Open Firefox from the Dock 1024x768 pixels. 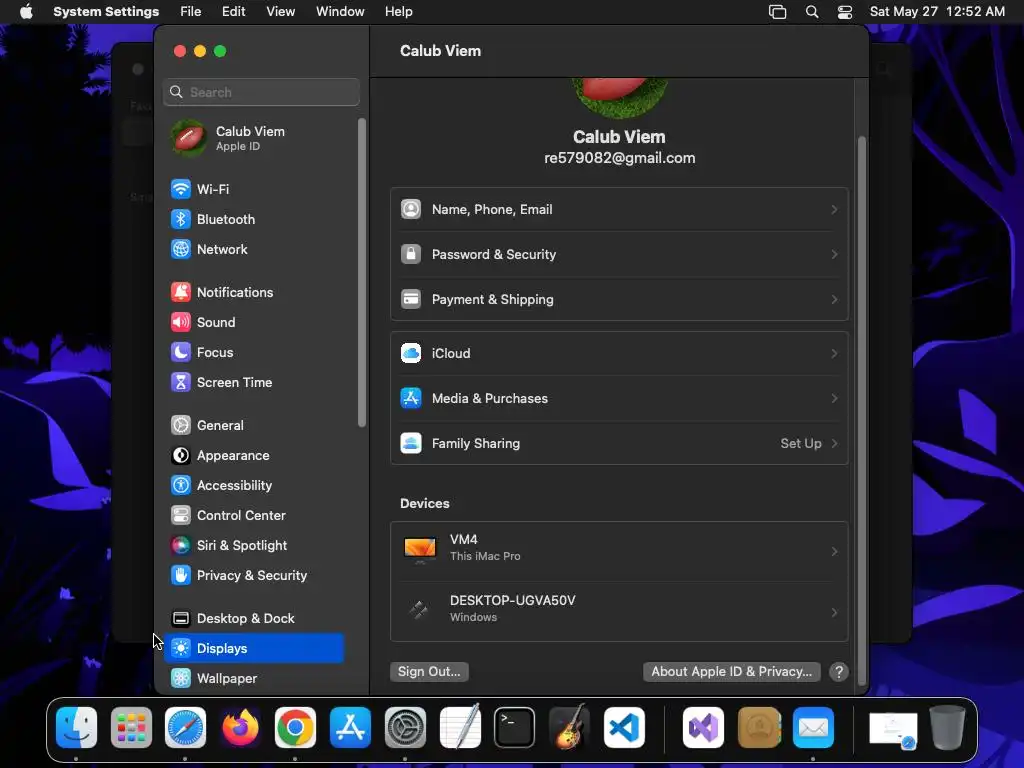pyautogui.click(x=240, y=728)
